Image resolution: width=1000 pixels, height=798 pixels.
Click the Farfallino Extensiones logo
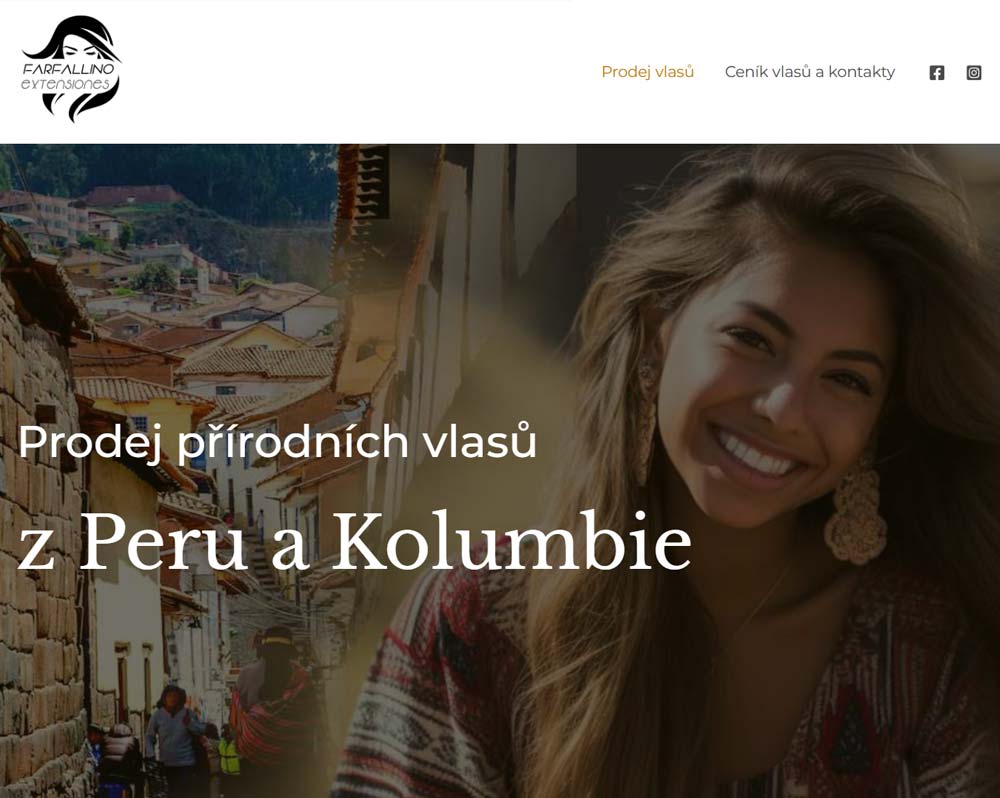click(71, 69)
